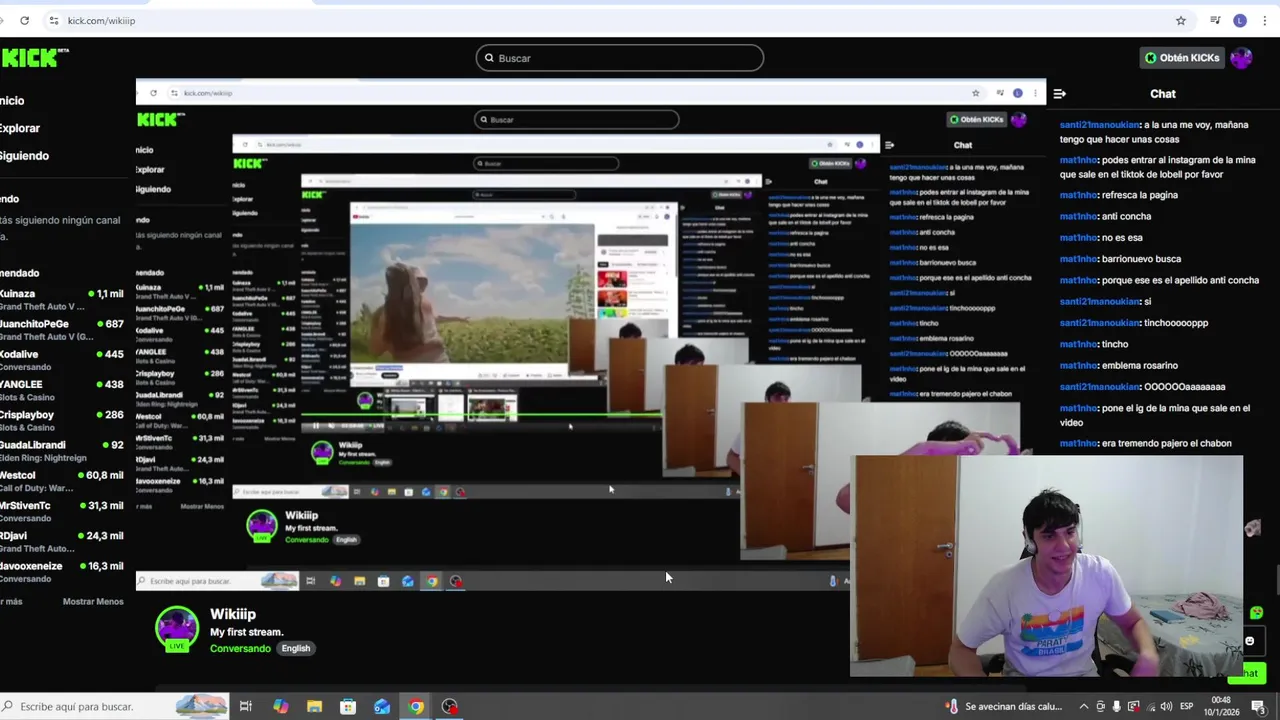The width and height of the screenshot is (1280, 720).
Task: Open the Chrome profile avatar
Action: point(1240,20)
